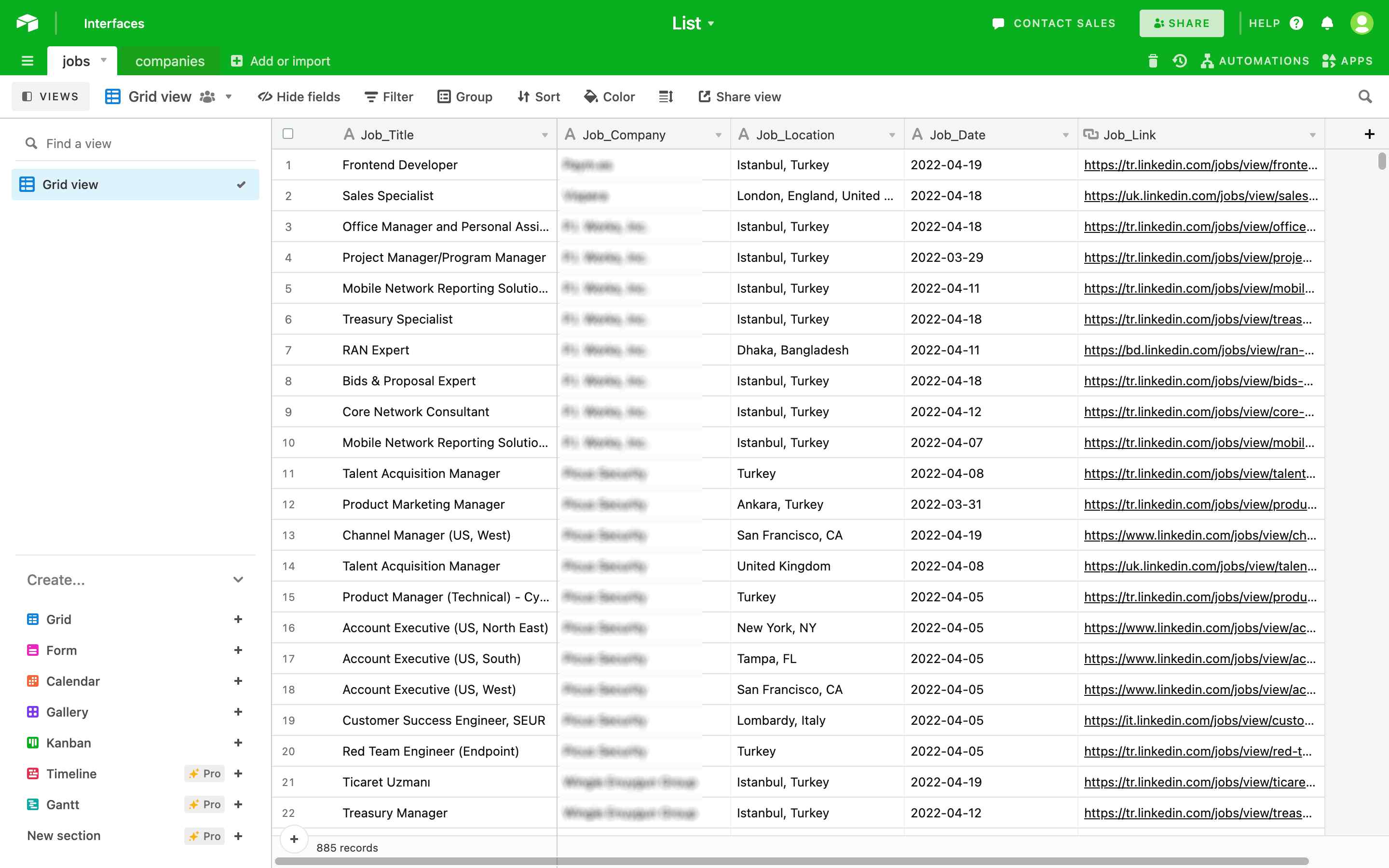Tick the select-all rows checkbox
The image size is (1389, 868).
(288, 134)
